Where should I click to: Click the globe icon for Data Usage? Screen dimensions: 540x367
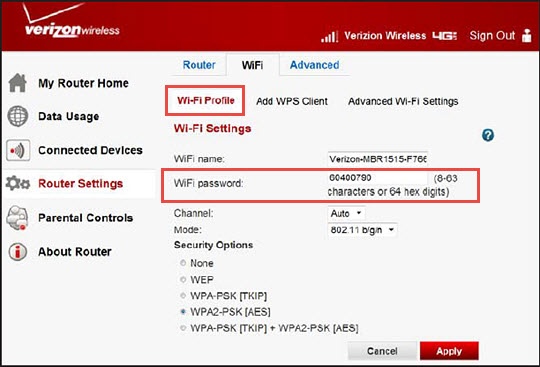pos(18,116)
